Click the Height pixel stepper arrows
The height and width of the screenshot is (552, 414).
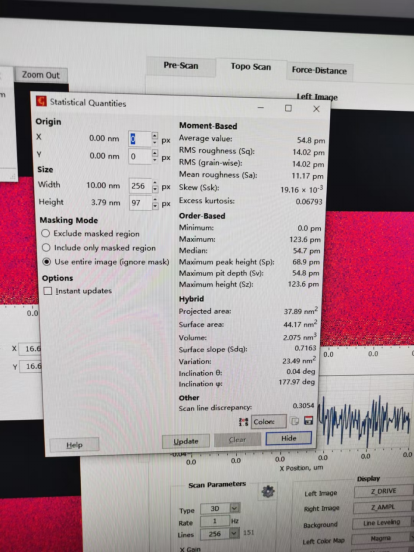pos(155,203)
